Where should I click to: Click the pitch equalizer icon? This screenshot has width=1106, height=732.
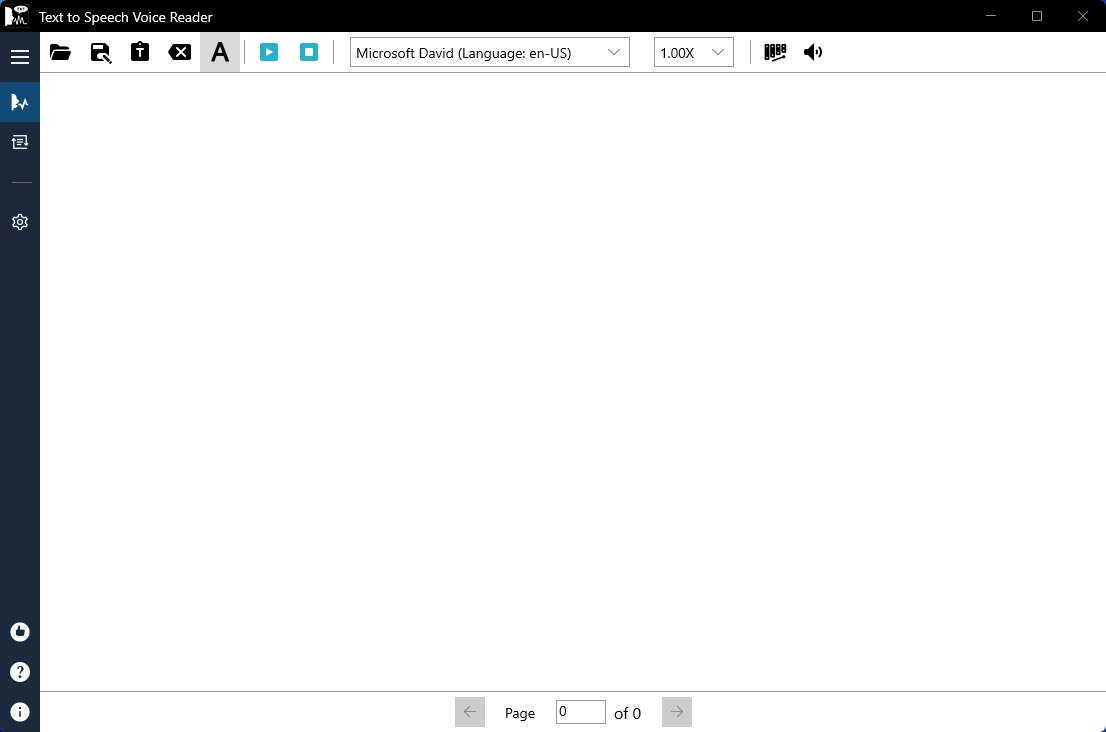coord(775,52)
